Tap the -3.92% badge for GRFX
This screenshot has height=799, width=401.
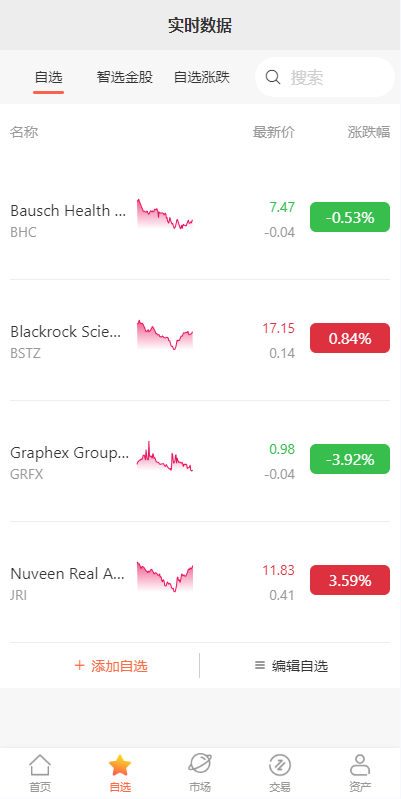(x=350, y=460)
